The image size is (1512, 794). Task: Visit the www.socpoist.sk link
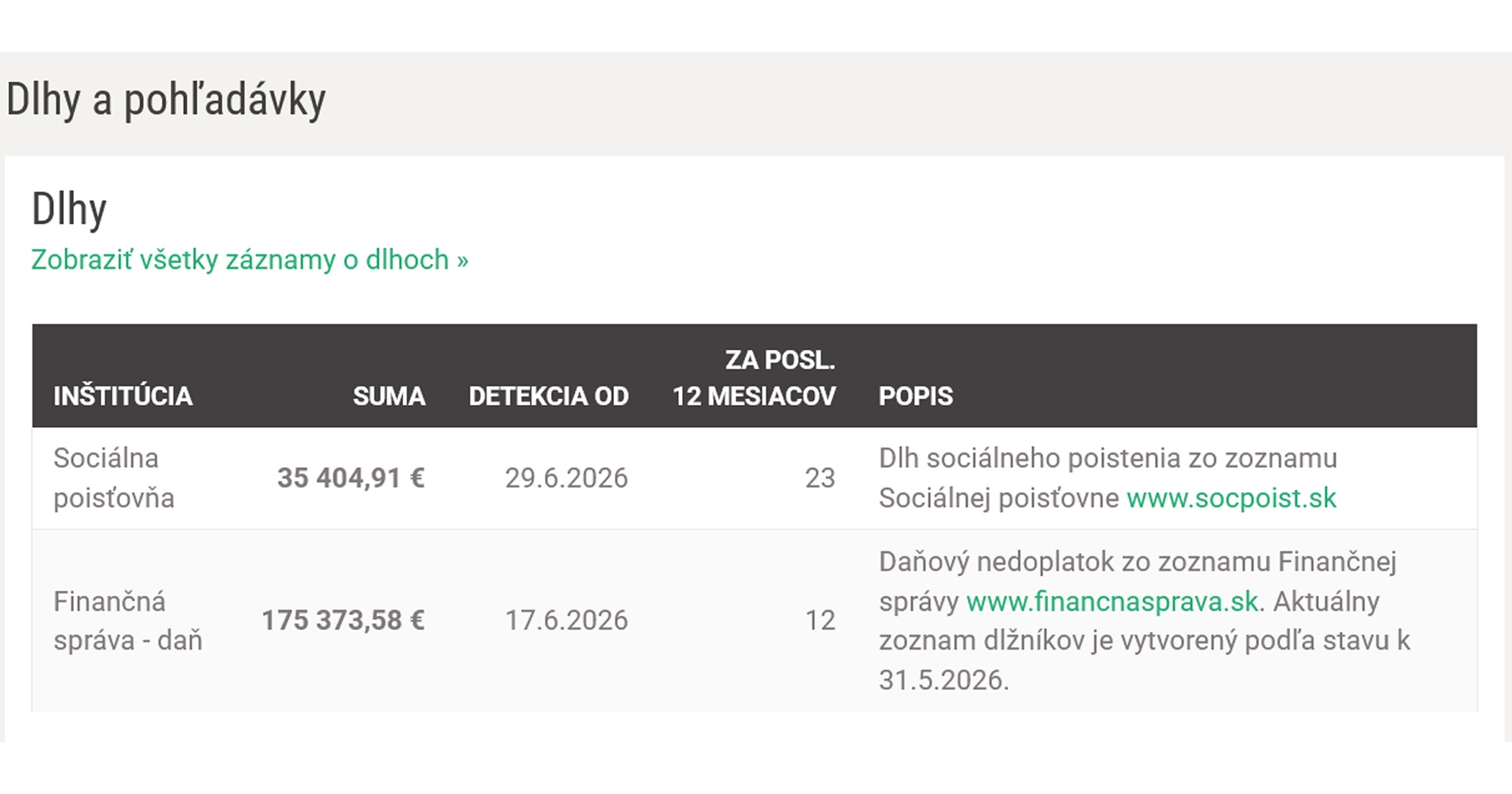point(1231,497)
